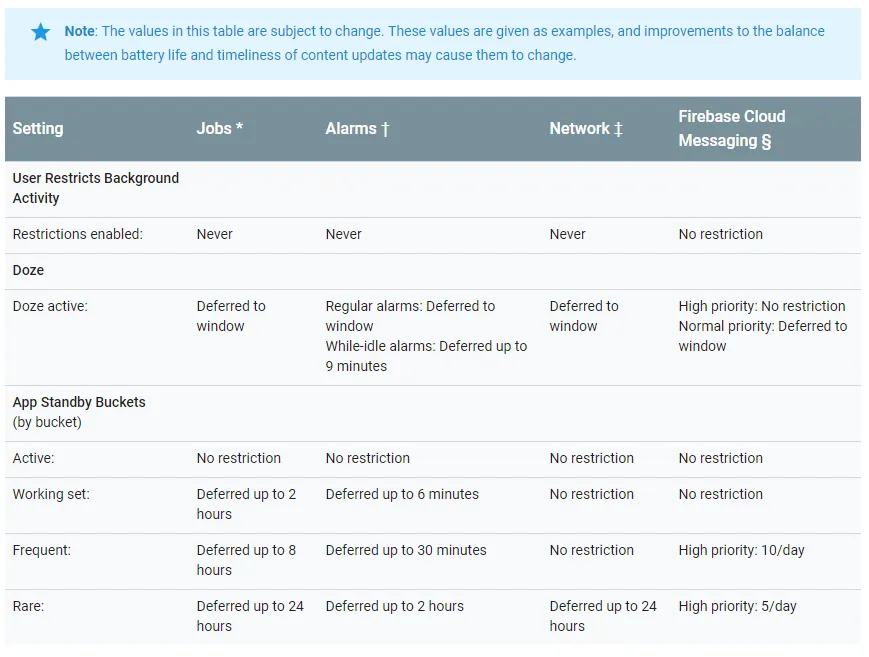The image size is (869, 657).
Task: Click the 'High priority: 10/day' cell
Action: (x=741, y=551)
